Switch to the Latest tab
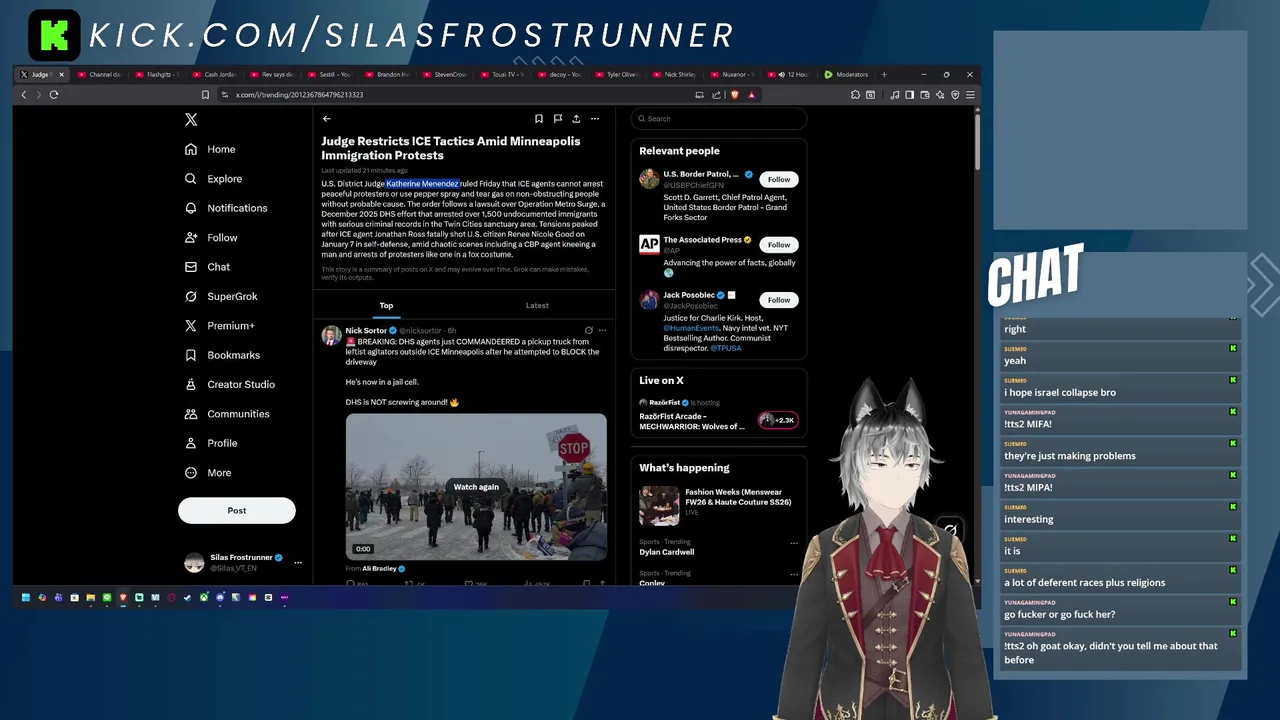1280x720 pixels. click(537, 305)
